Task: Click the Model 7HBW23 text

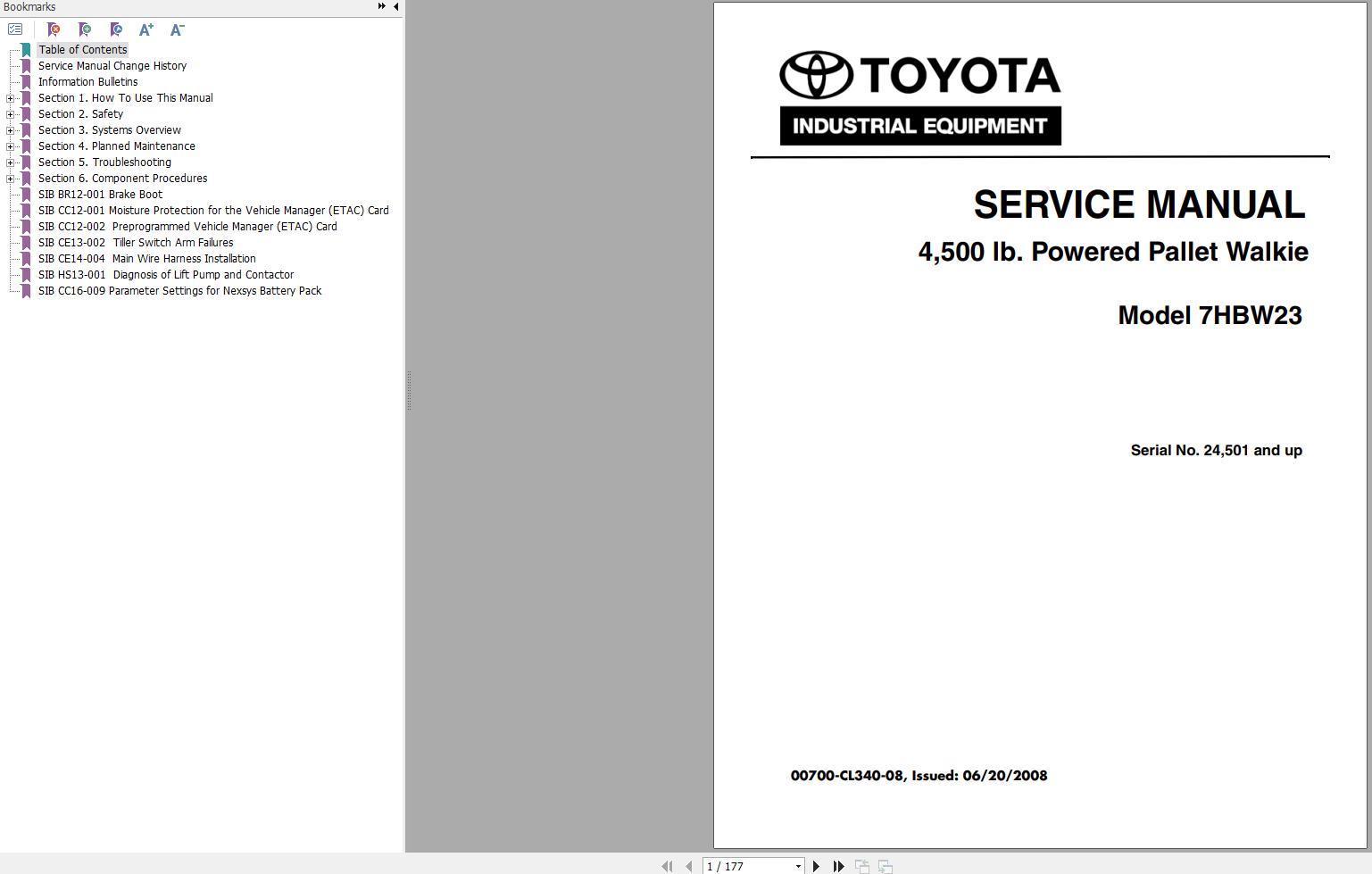Action: point(1210,315)
